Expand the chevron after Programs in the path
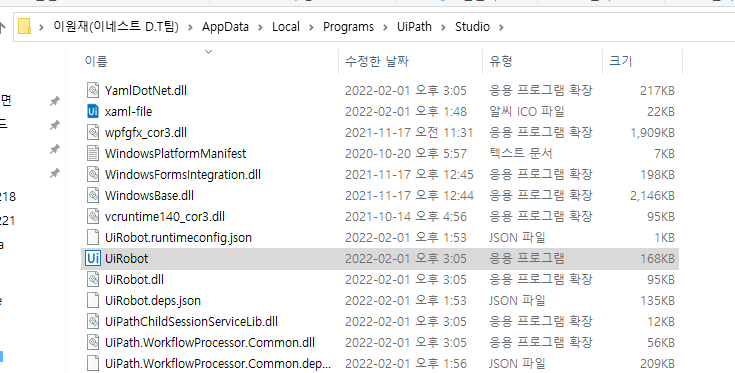The image size is (735, 373). (385, 27)
